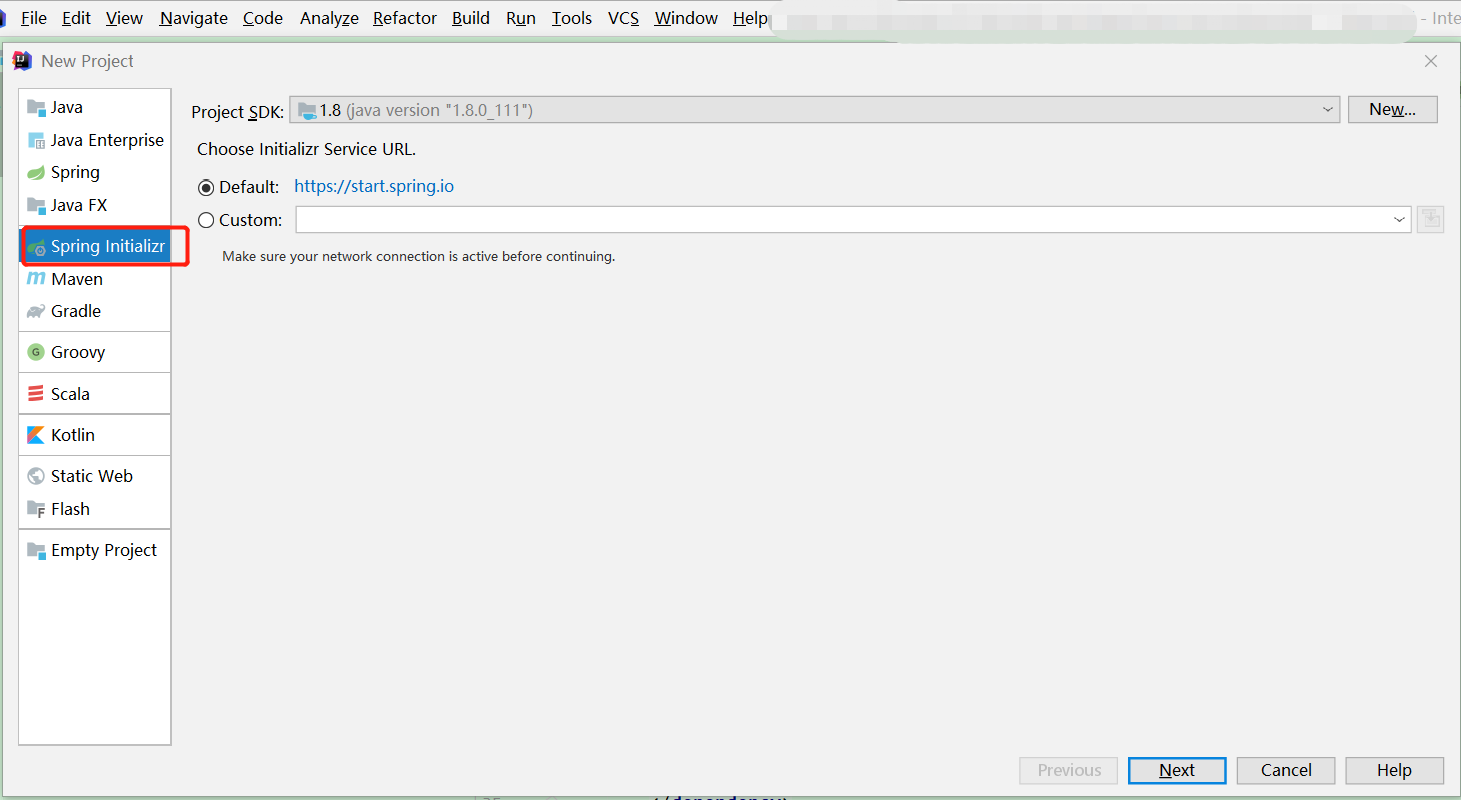Open the Refactor menu
Viewport: 1461px width, 800px height.
405,18
